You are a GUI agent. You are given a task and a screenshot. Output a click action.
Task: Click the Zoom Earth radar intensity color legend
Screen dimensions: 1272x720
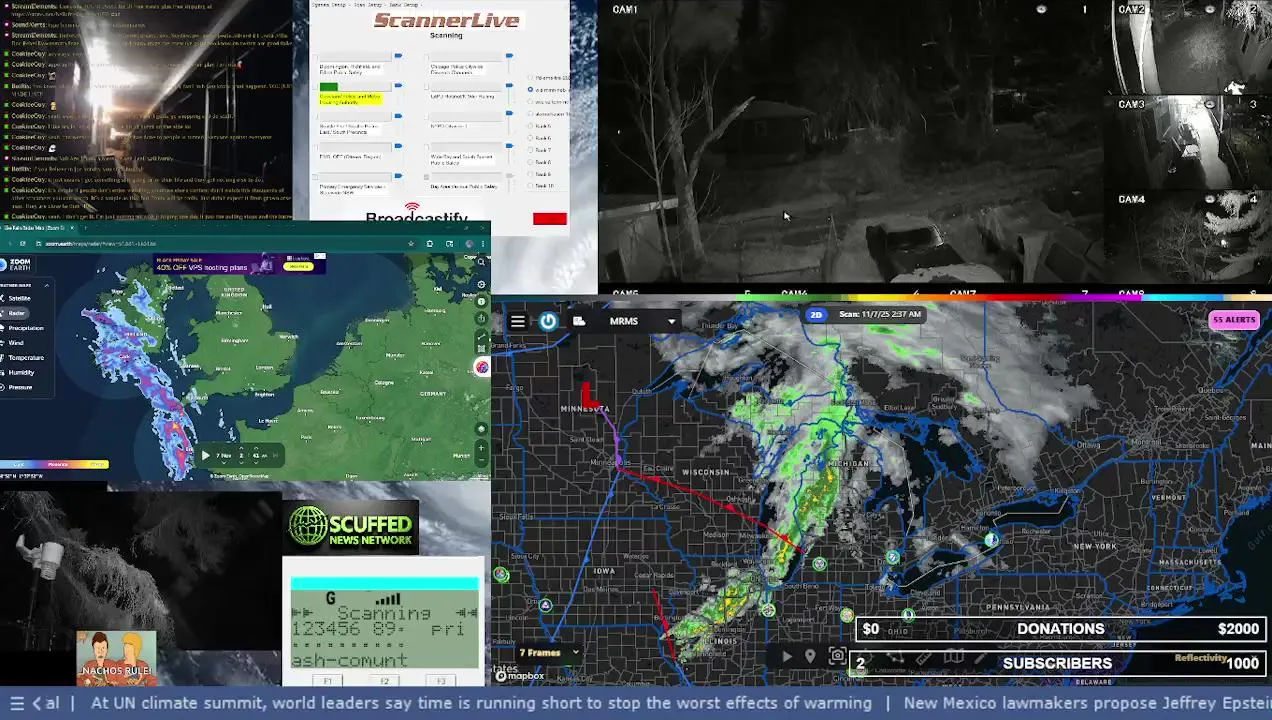pos(54,465)
